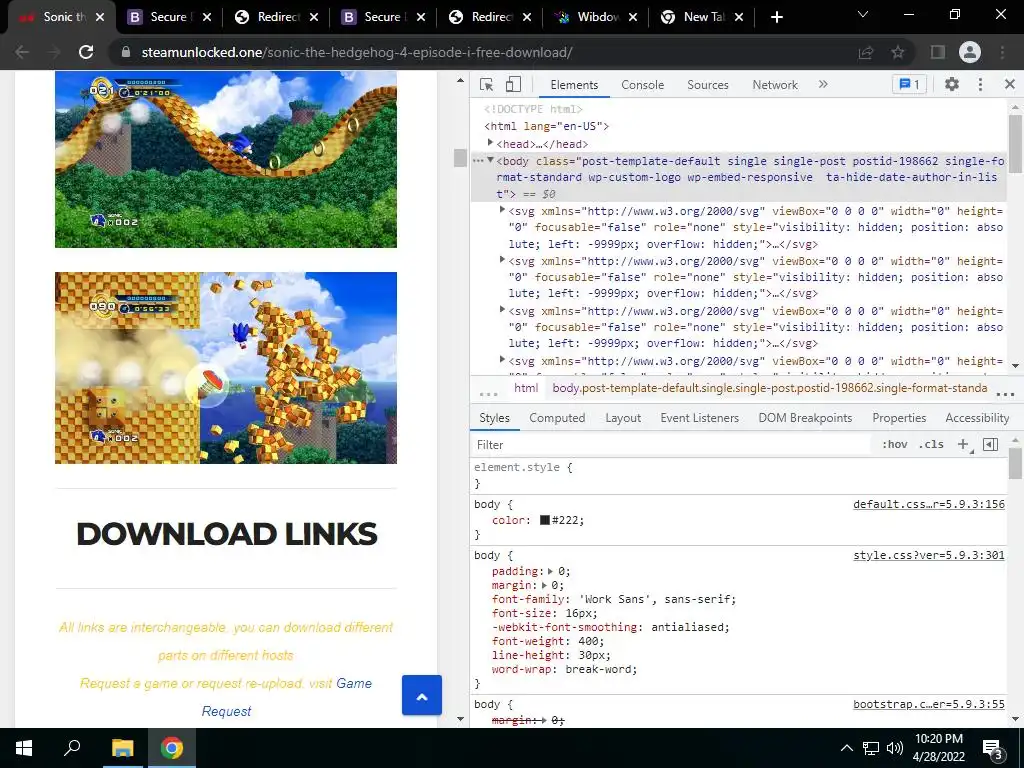Open the style.css?ver=5.9.3:301 source link
This screenshot has width=1024, height=768.
pos(929,555)
